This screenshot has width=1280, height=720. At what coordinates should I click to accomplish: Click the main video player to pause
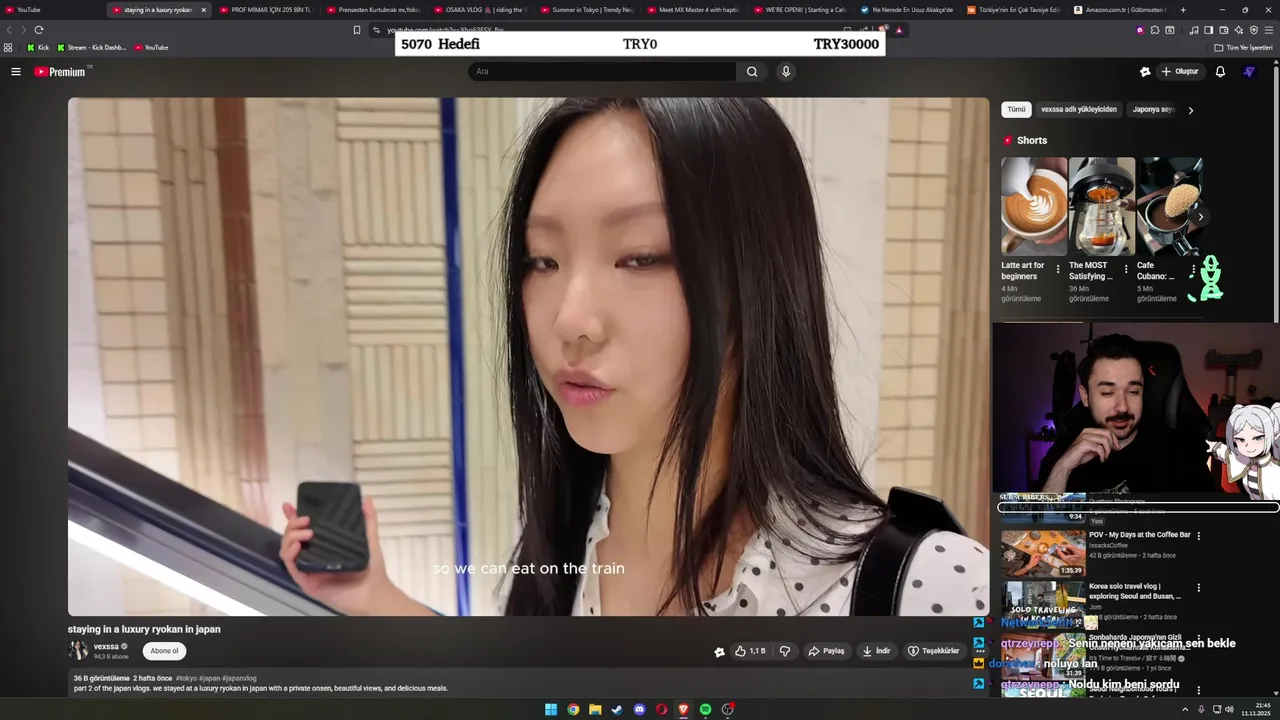tap(528, 356)
